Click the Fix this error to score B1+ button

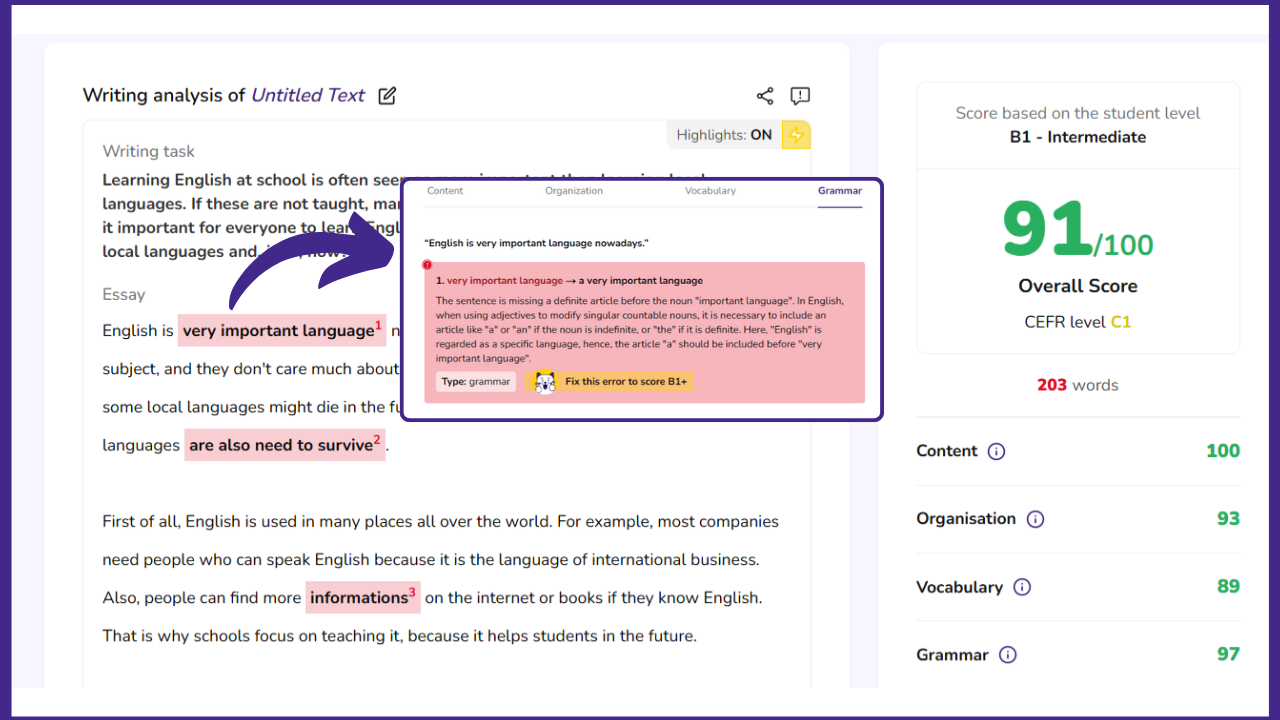tap(609, 381)
